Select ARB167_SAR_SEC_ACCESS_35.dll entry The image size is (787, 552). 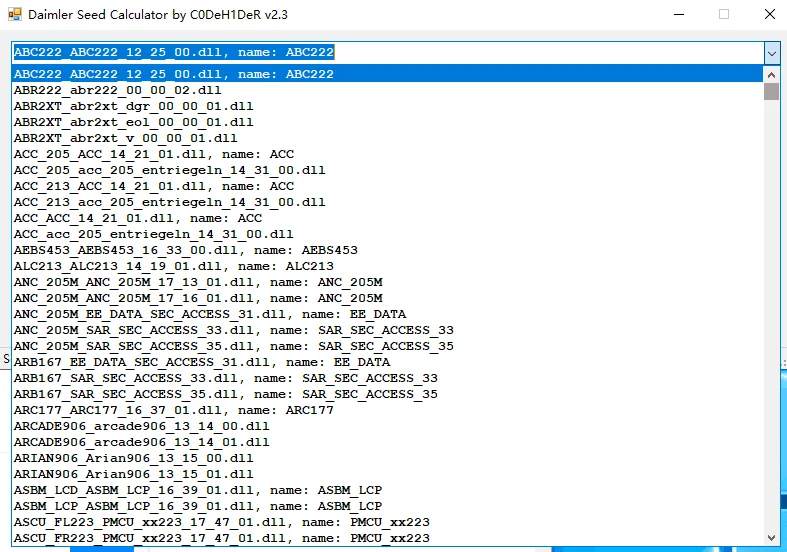387,394
